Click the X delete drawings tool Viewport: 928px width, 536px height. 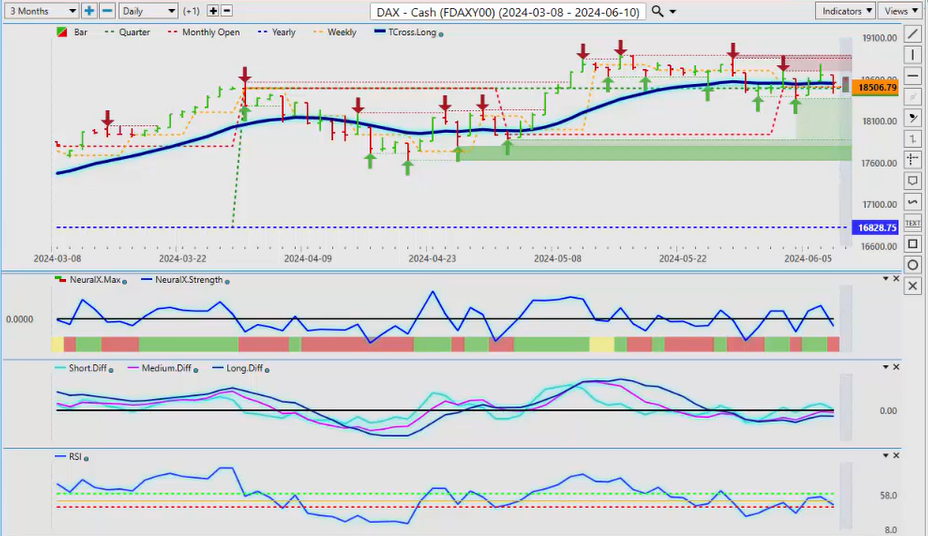pyautogui.click(x=913, y=286)
